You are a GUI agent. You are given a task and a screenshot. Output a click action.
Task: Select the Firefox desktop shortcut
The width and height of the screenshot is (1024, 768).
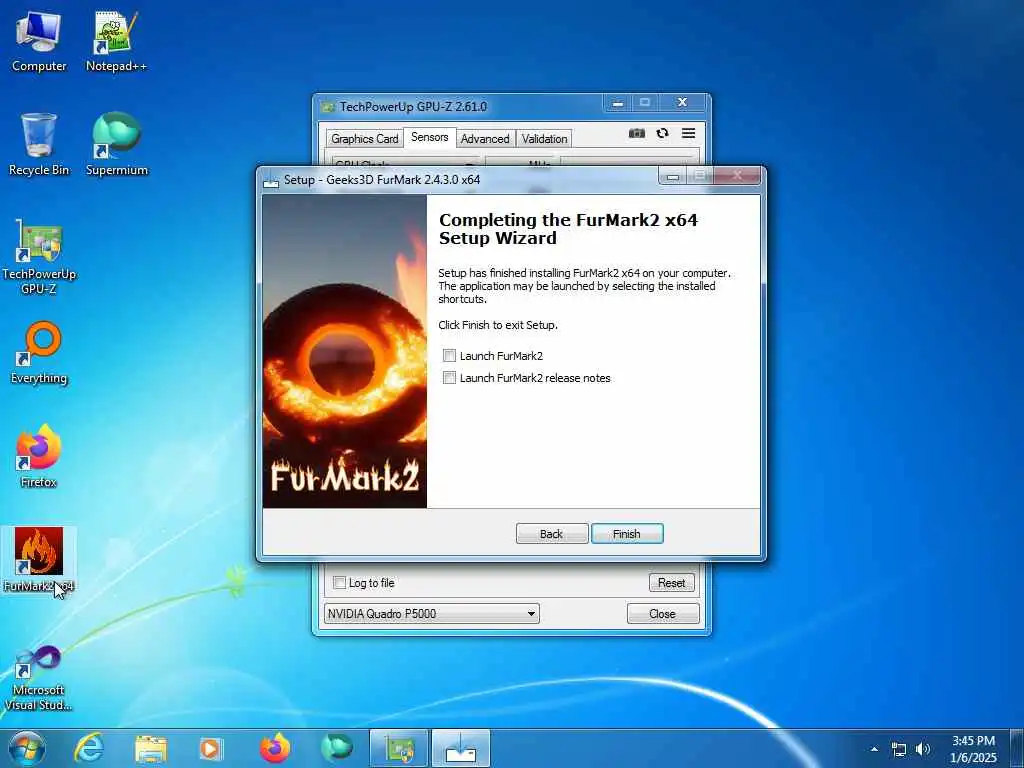point(39,456)
